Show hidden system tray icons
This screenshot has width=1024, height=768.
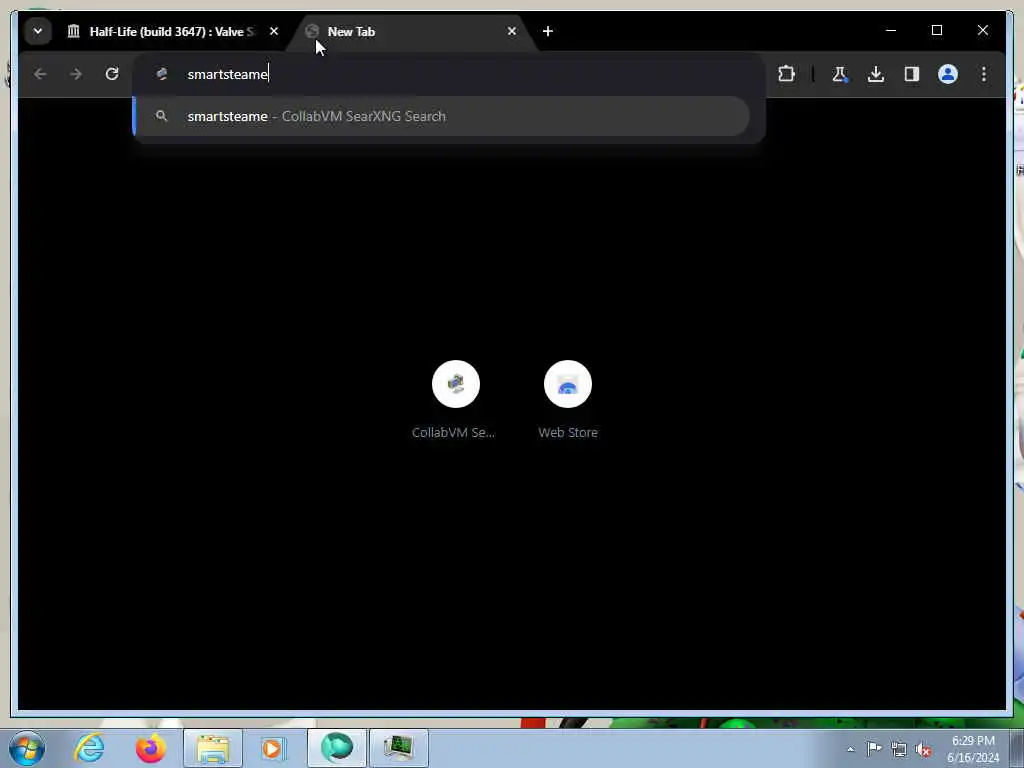click(850, 749)
